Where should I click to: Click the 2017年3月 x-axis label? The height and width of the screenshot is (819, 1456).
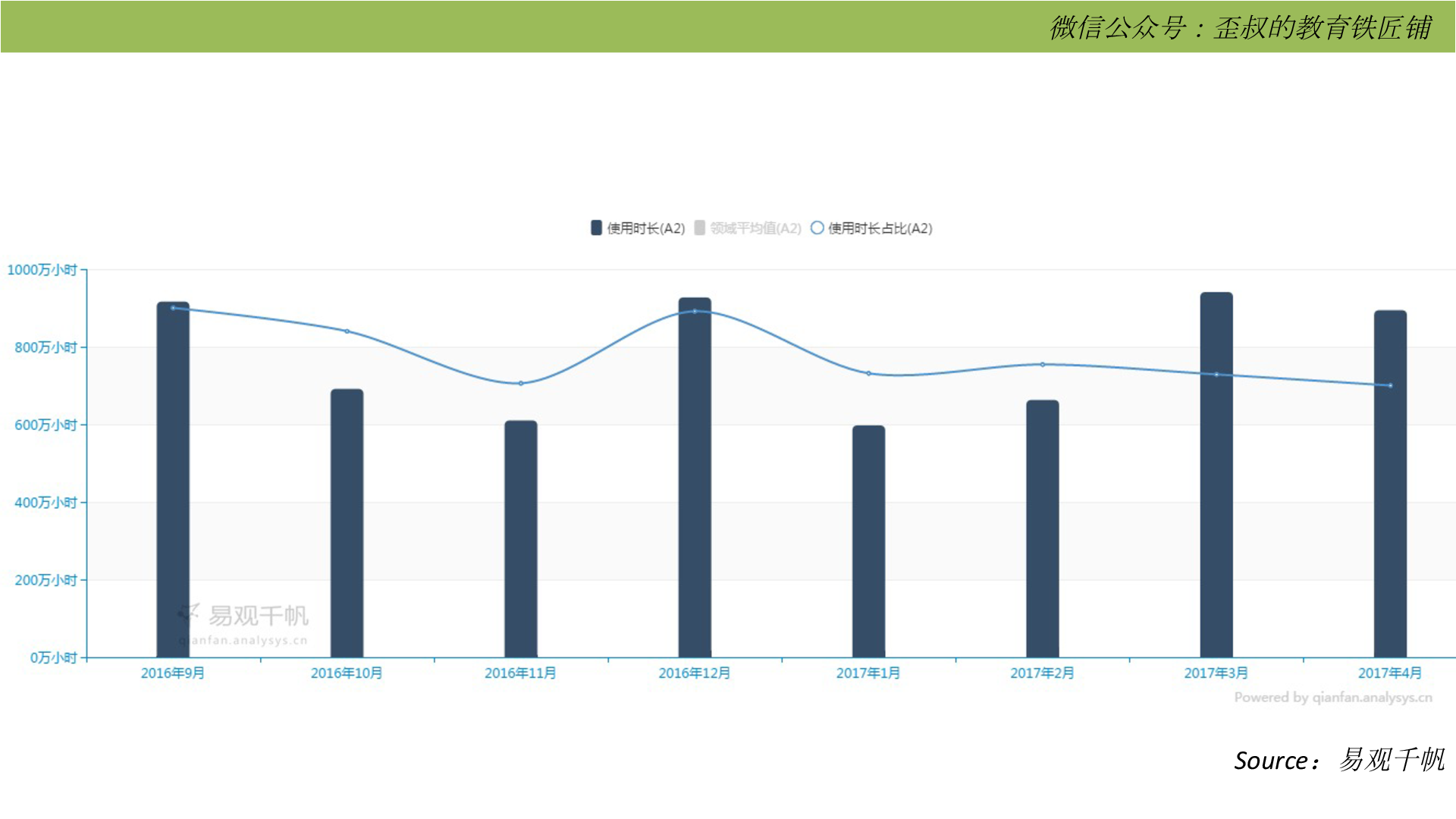point(1216,673)
